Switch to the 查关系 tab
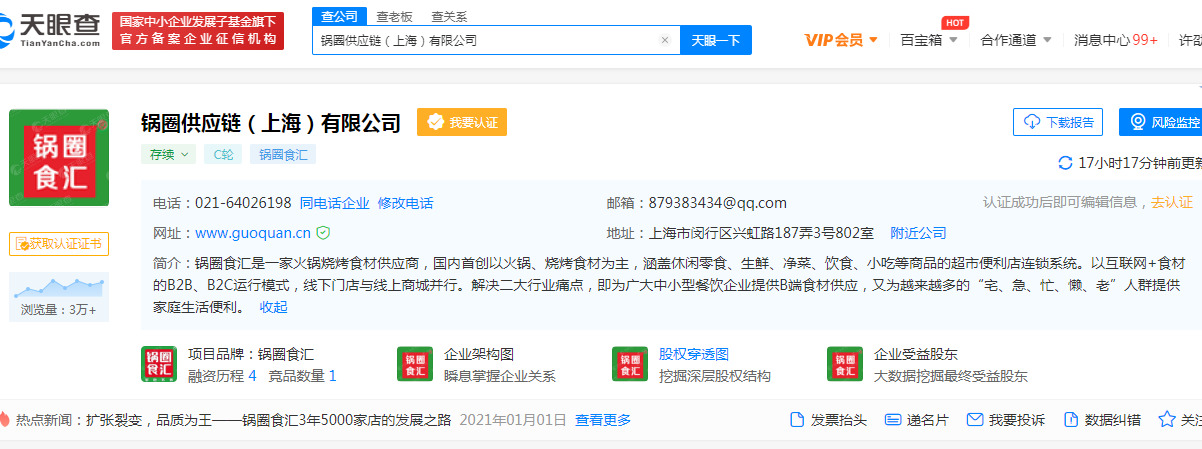 tap(449, 16)
